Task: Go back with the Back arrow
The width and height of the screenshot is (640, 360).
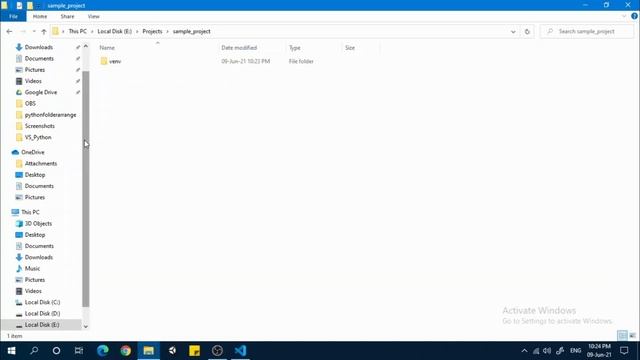Action: (x=9, y=31)
